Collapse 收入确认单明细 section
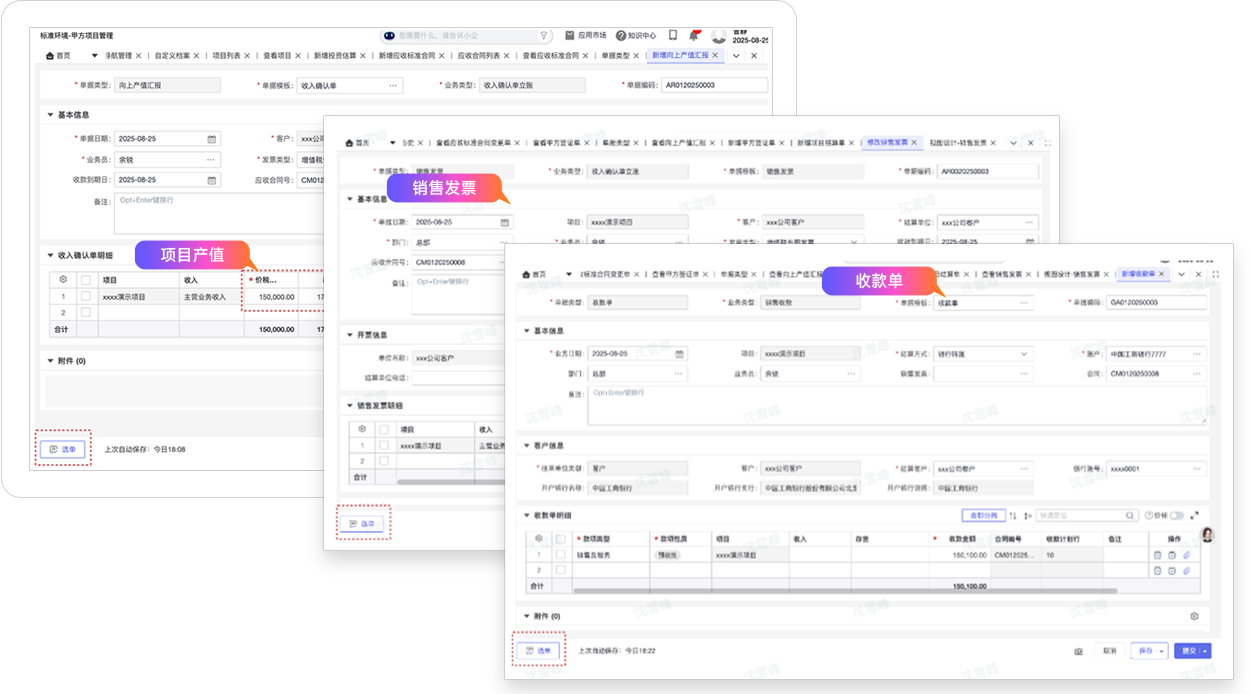 (x=50, y=255)
